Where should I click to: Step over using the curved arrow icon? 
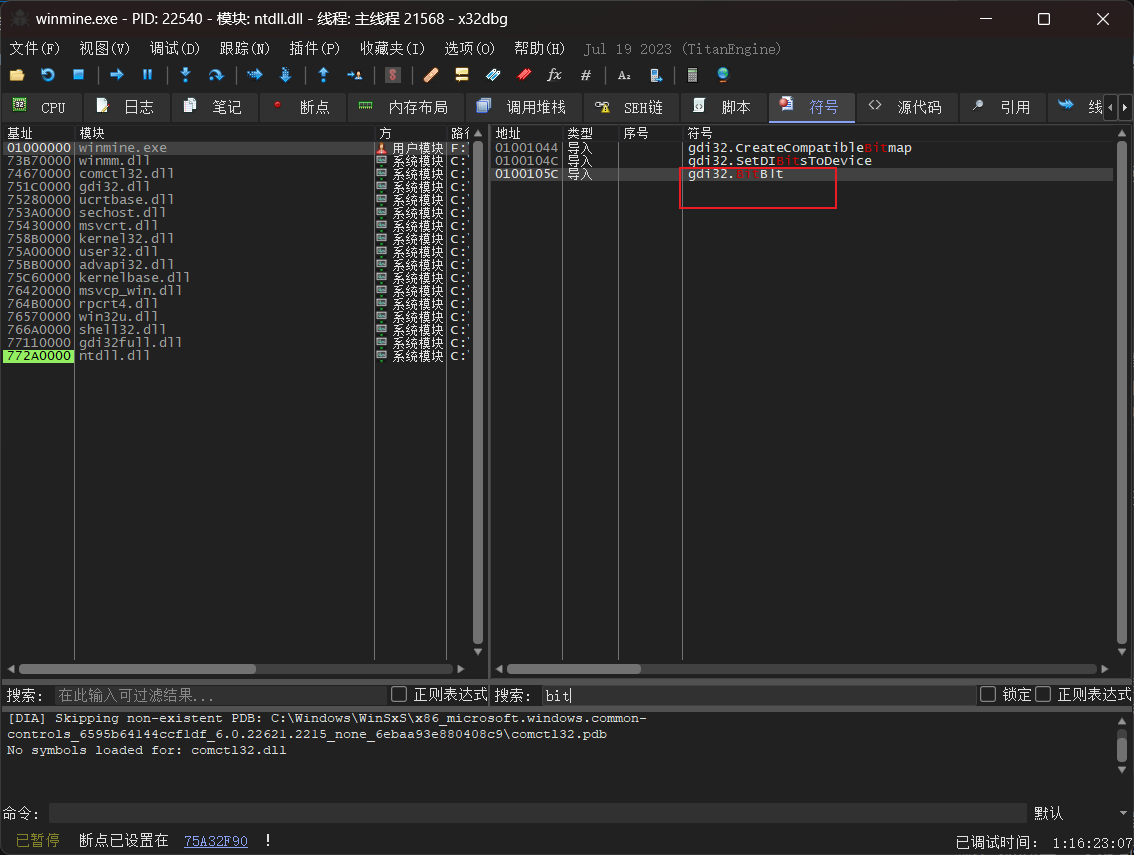[216, 75]
